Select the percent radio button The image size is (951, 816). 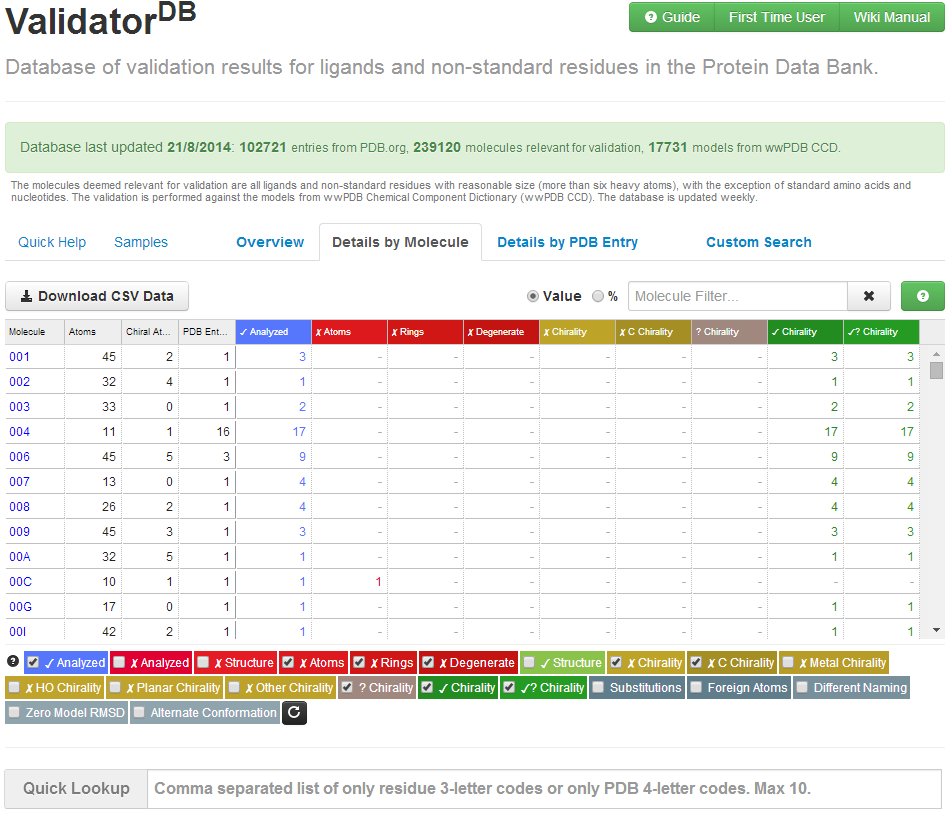(x=598, y=296)
